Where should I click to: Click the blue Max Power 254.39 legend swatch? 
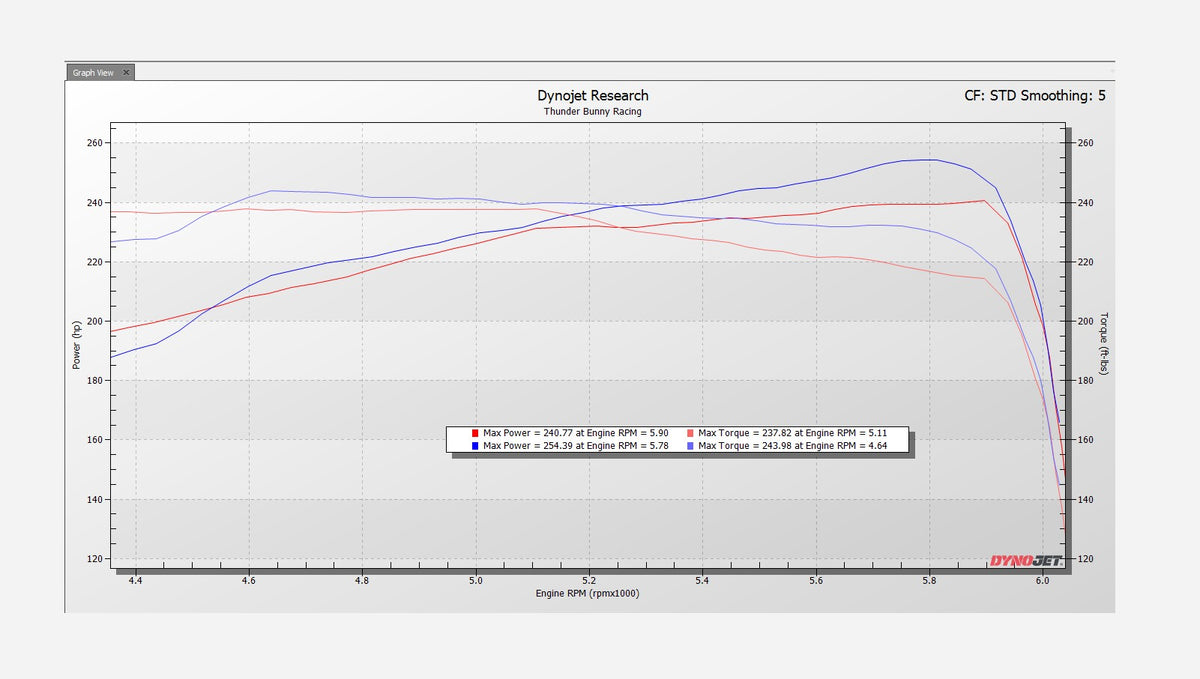tap(475, 446)
